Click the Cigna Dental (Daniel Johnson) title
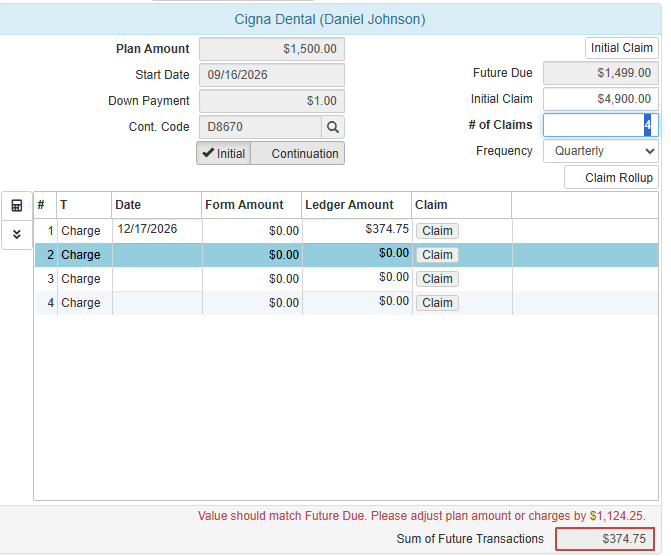Image resolution: width=671 pixels, height=556 pixels. (330, 20)
